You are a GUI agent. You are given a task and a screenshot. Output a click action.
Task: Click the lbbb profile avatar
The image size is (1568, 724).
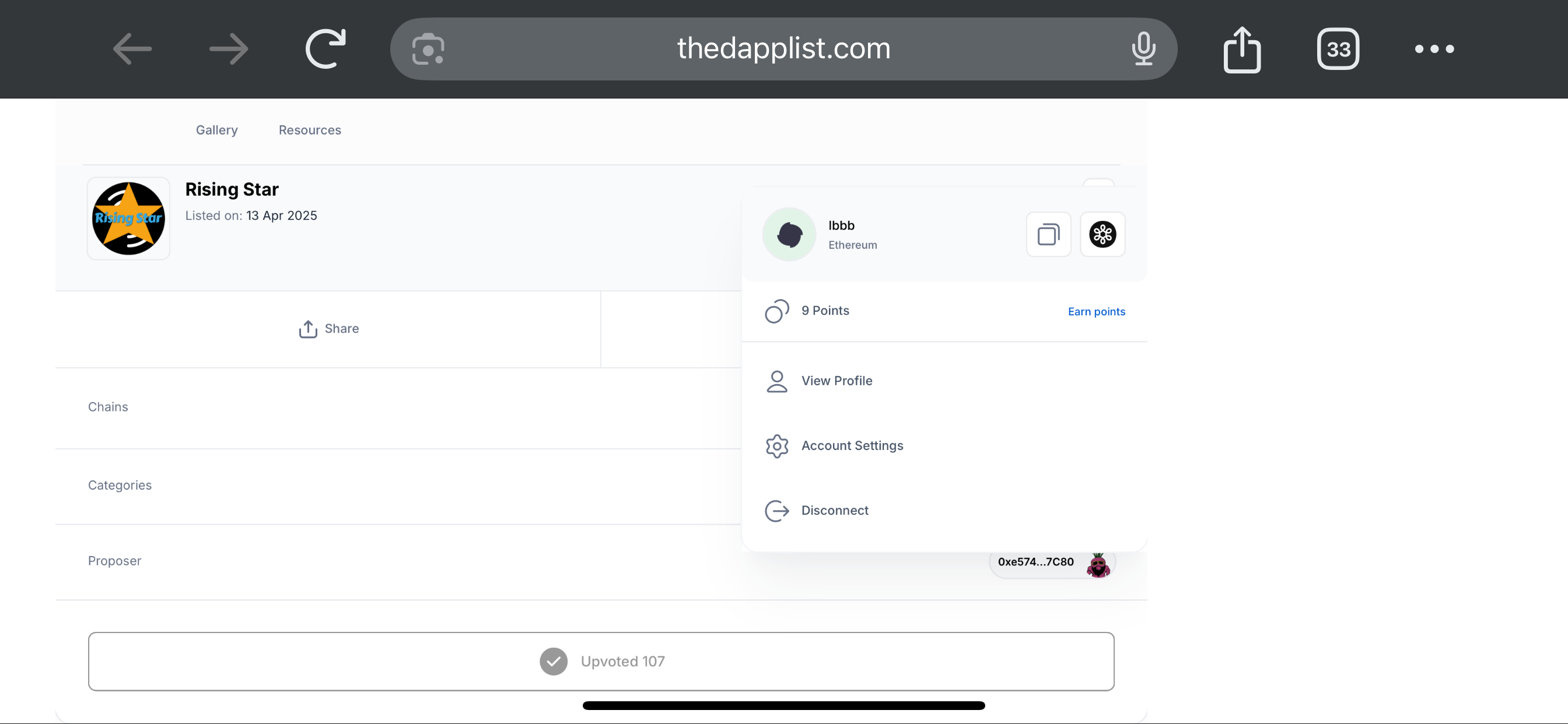(x=789, y=234)
